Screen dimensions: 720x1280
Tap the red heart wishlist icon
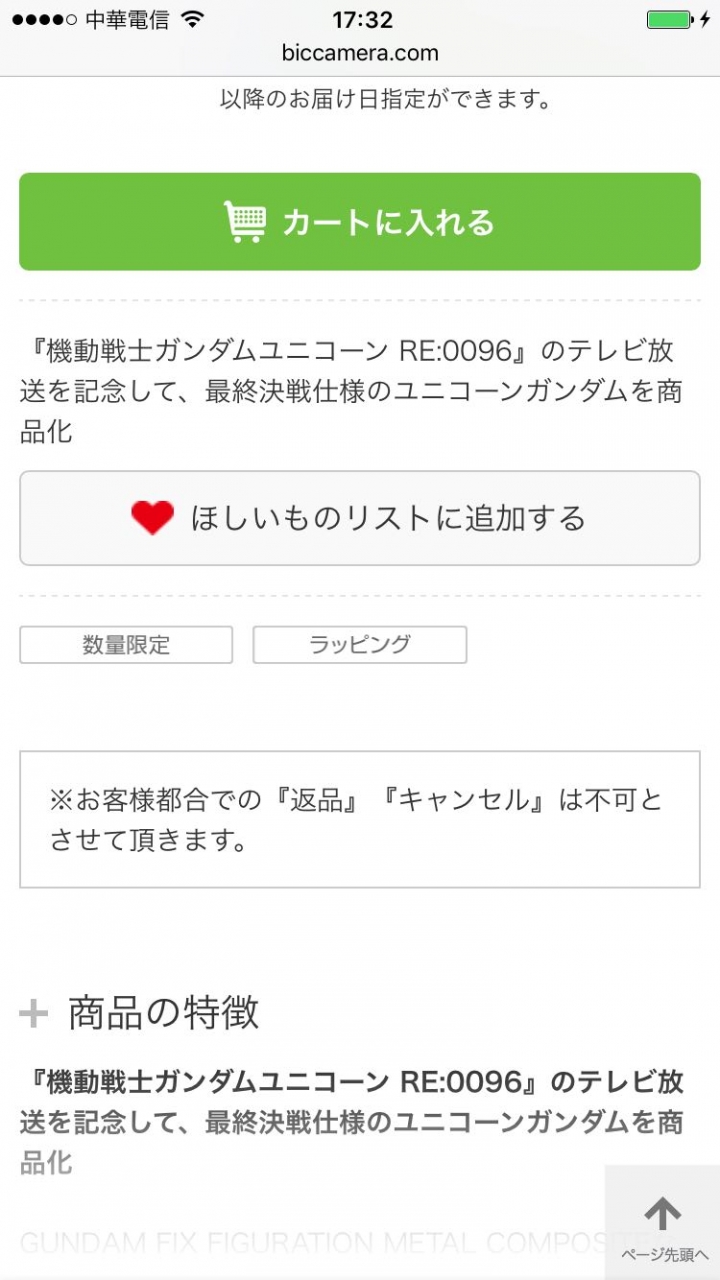[152, 518]
